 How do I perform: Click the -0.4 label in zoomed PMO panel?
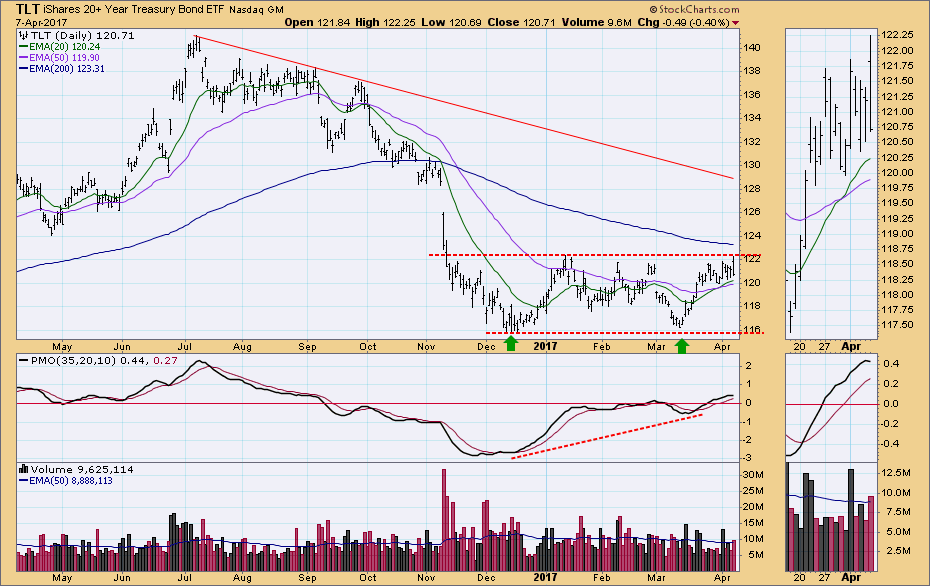tap(890, 444)
